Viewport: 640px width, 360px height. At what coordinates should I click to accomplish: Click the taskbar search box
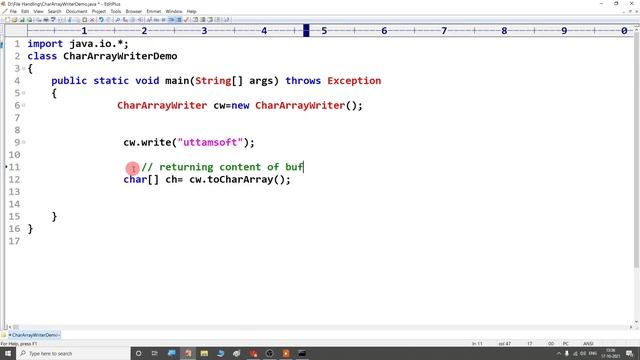[x=73, y=353]
